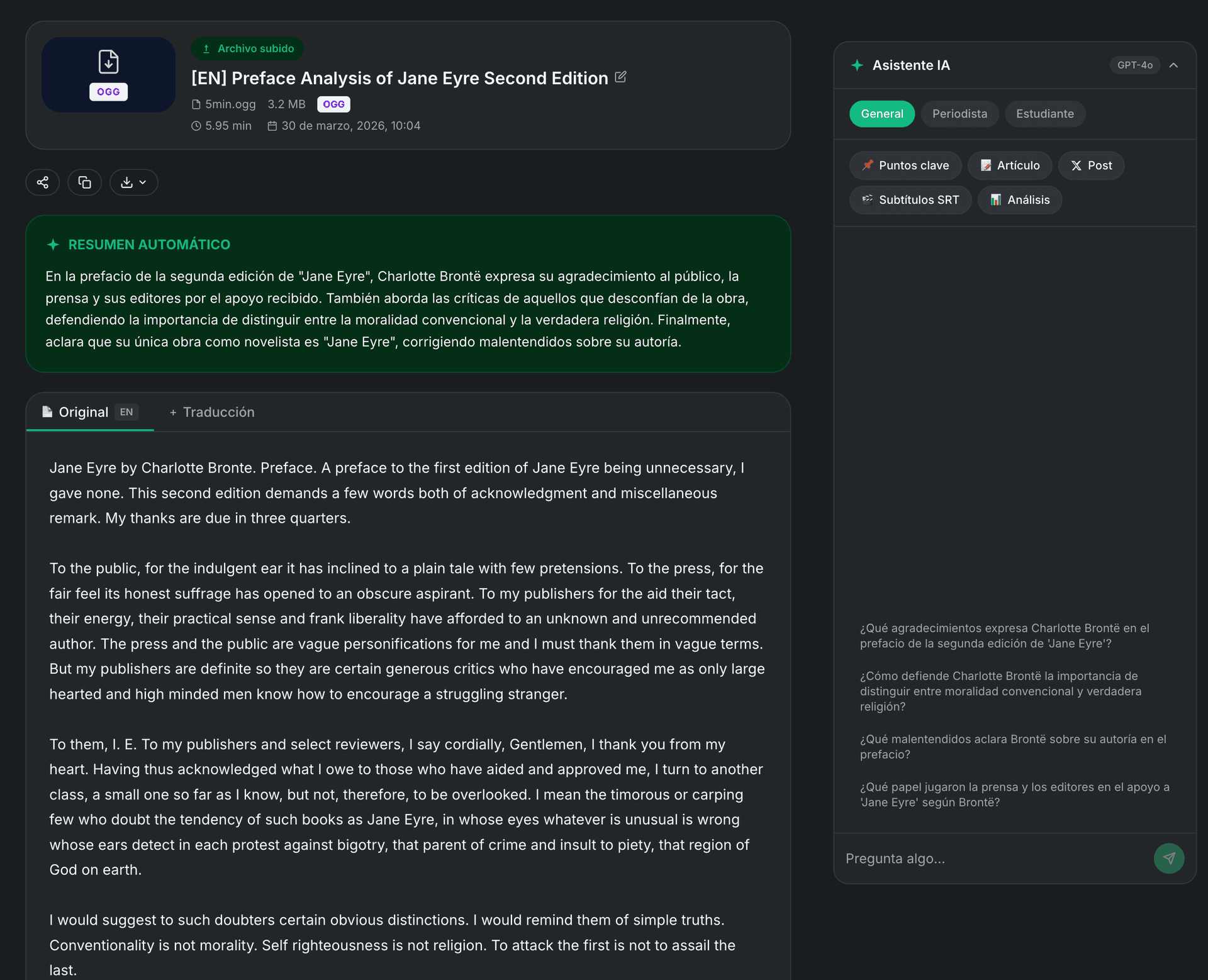This screenshot has width=1208, height=980.
Task: Switch to the Traducción tab
Action: pos(212,412)
